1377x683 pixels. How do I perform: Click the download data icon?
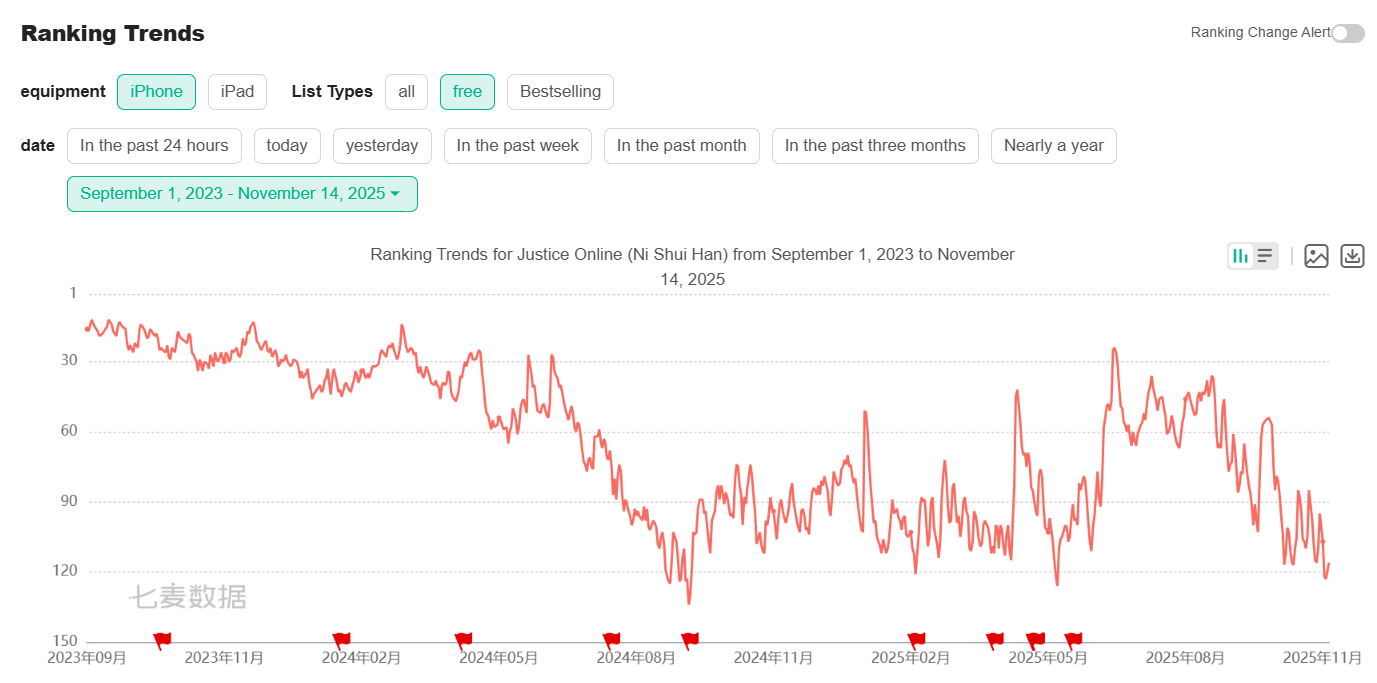1352,256
